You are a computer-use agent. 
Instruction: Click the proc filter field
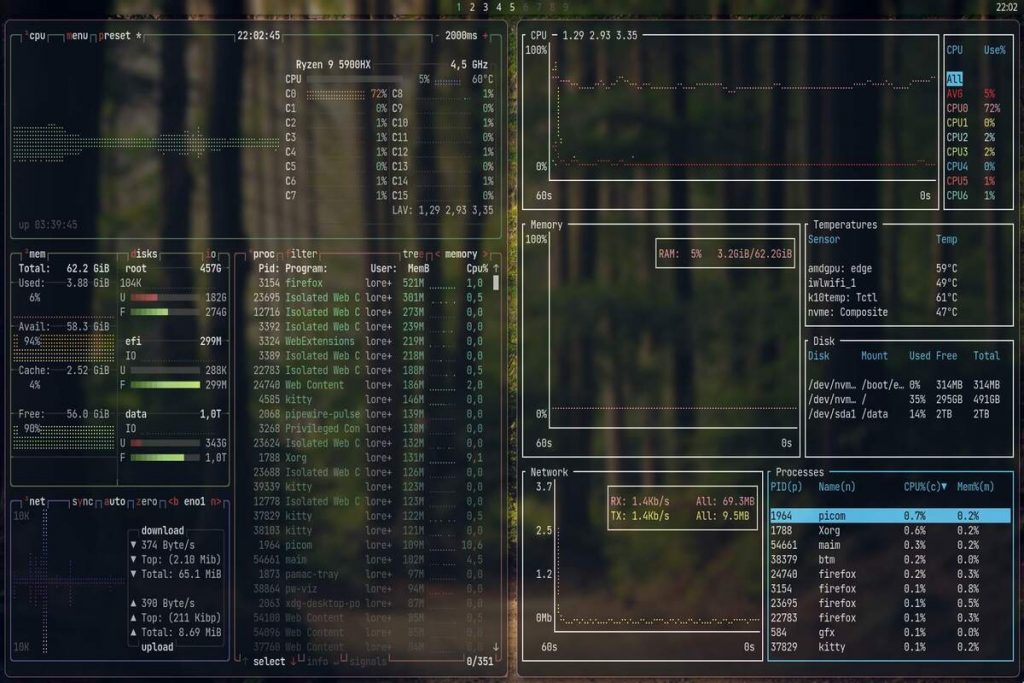(x=302, y=254)
